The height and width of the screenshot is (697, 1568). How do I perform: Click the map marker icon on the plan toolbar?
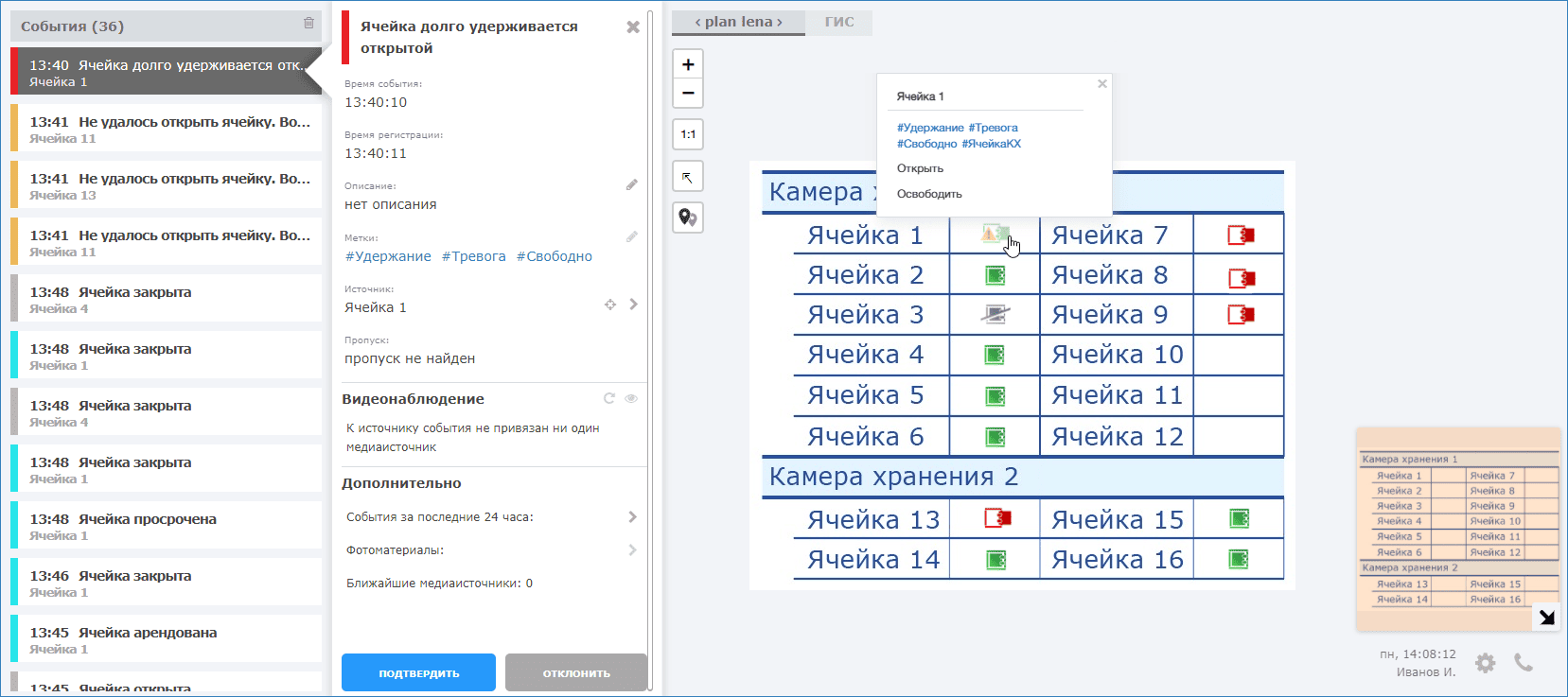coord(688,218)
